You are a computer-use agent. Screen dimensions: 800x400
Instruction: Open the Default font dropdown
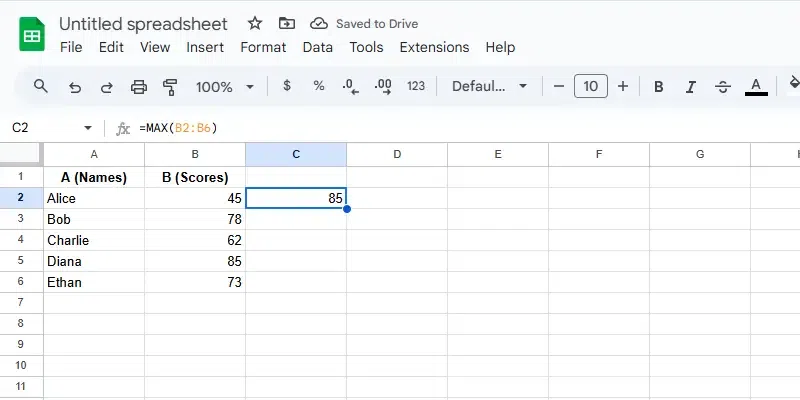(x=490, y=87)
